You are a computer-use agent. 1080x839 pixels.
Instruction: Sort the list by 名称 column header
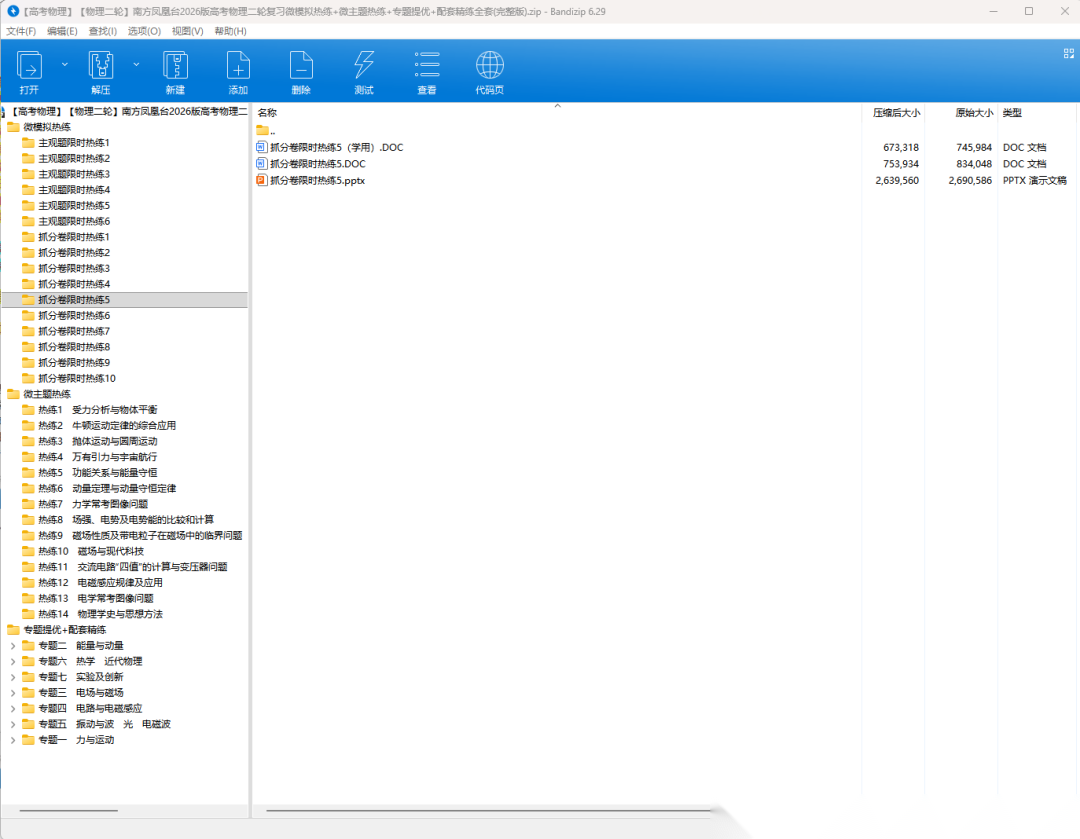click(267, 113)
